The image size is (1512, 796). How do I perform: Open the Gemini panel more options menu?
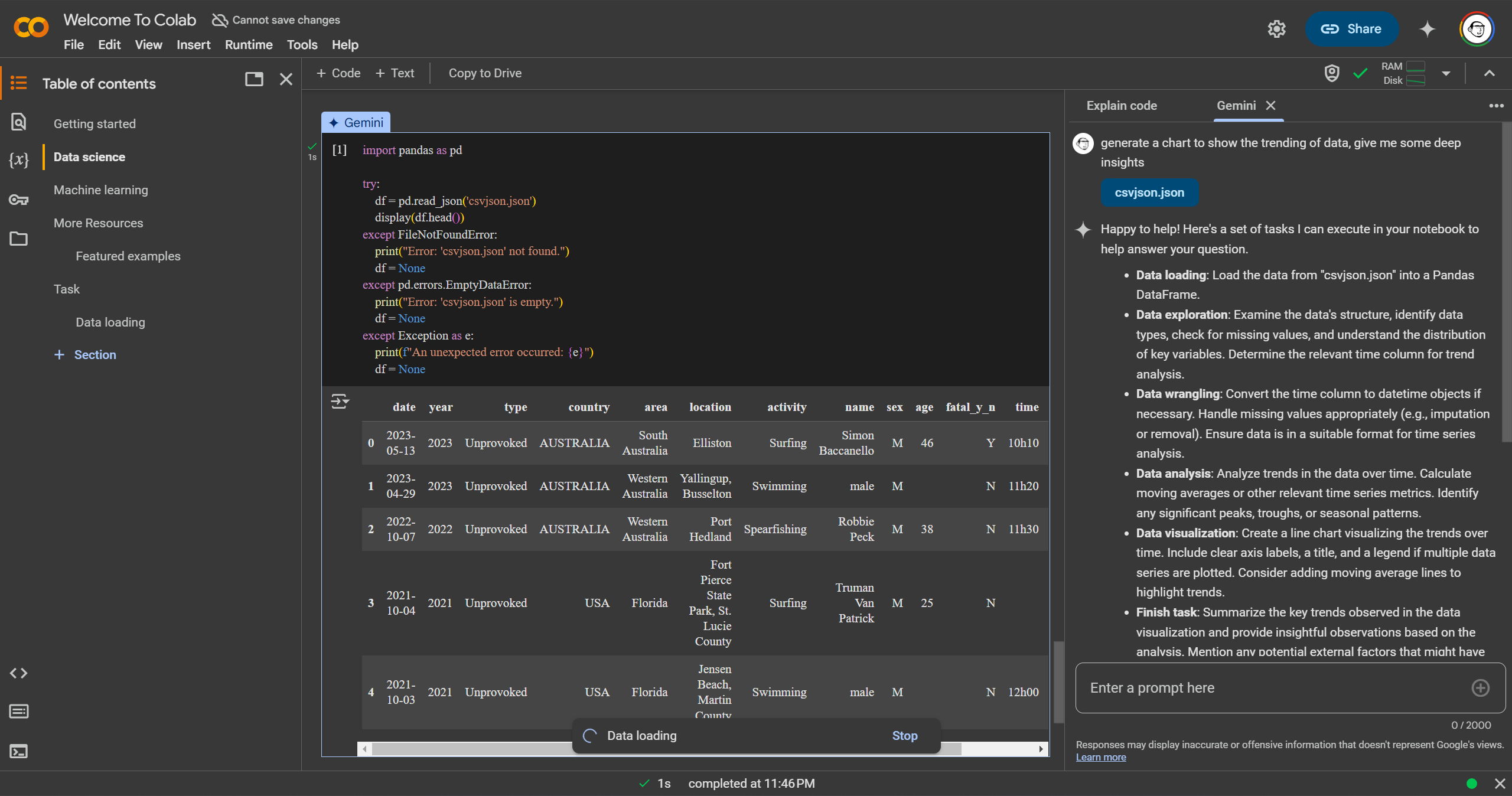1496,106
